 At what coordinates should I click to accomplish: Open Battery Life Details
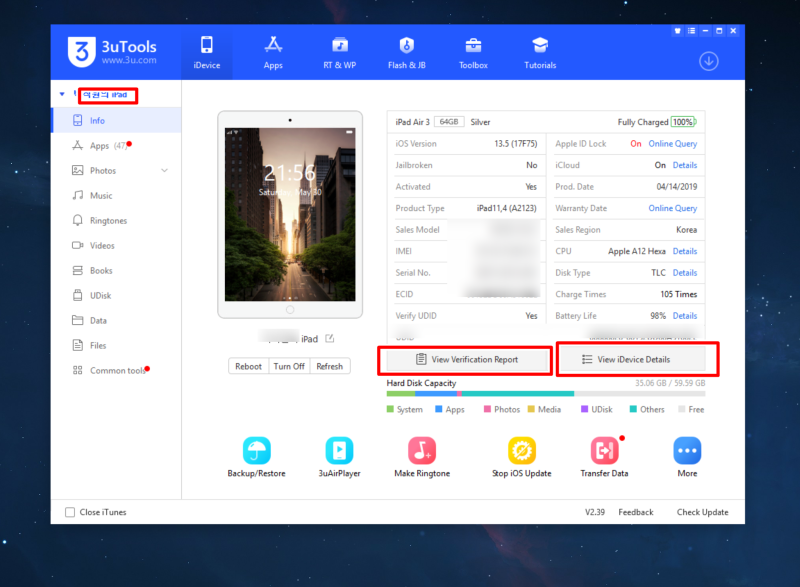(x=684, y=316)
